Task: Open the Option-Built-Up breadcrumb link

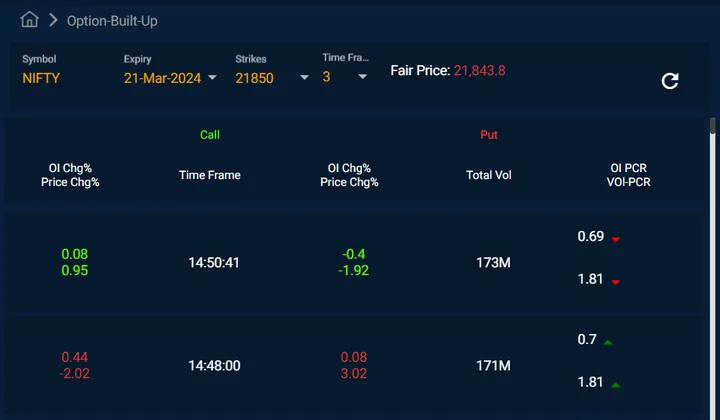Action: 112,21
